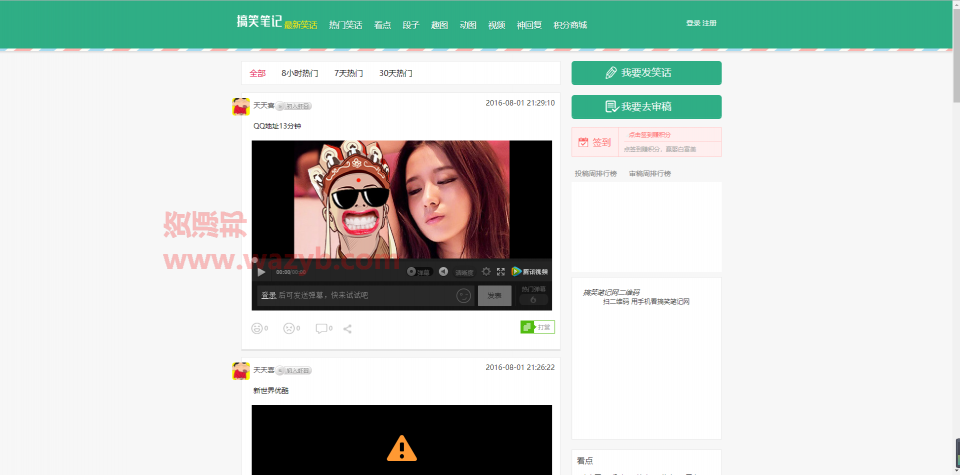This screenshot has height=475, width=960.
Task: Open the 最新笑话 nav item
Action: tap(301, 25)
